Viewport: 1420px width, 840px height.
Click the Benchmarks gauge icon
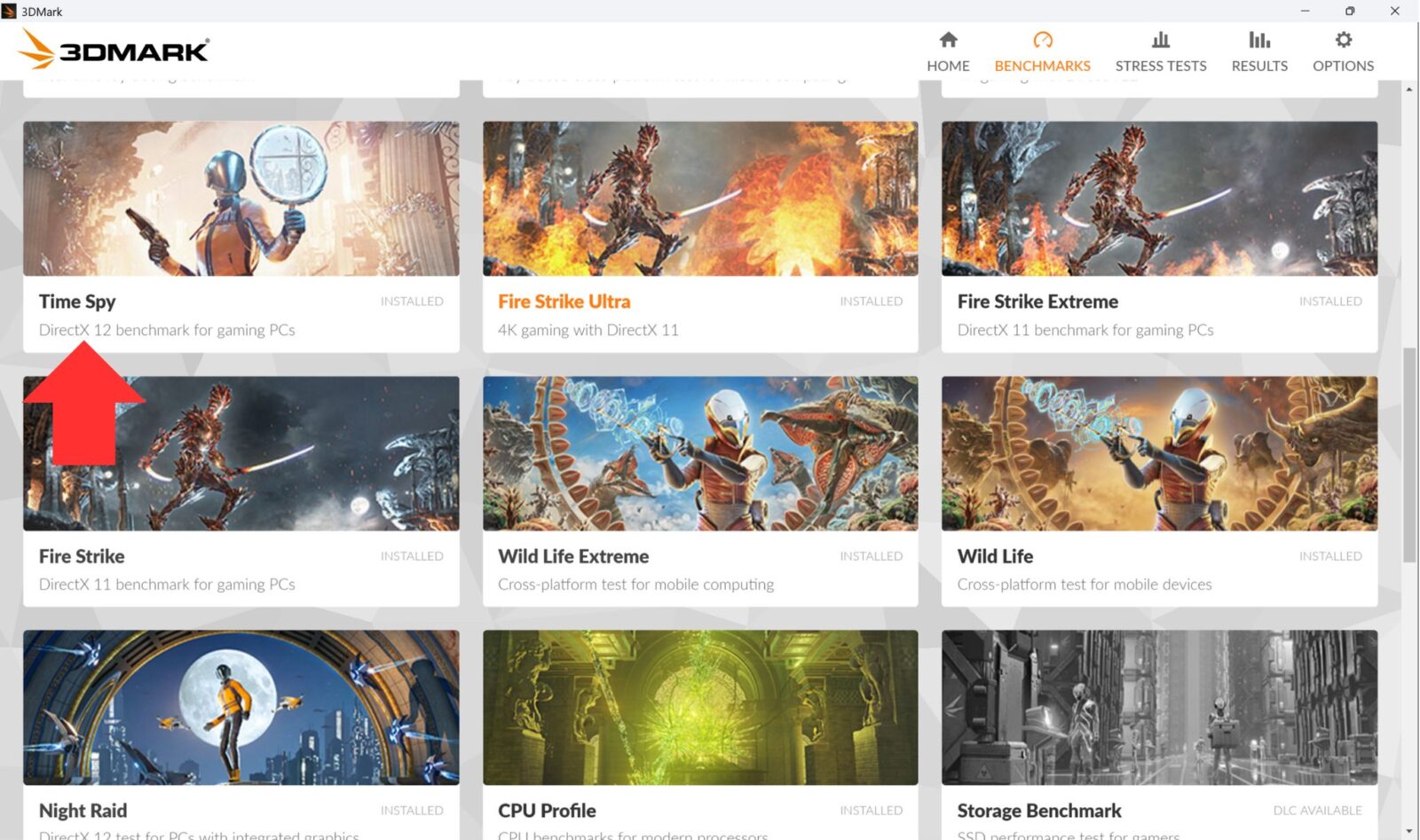click(1042, 40)
